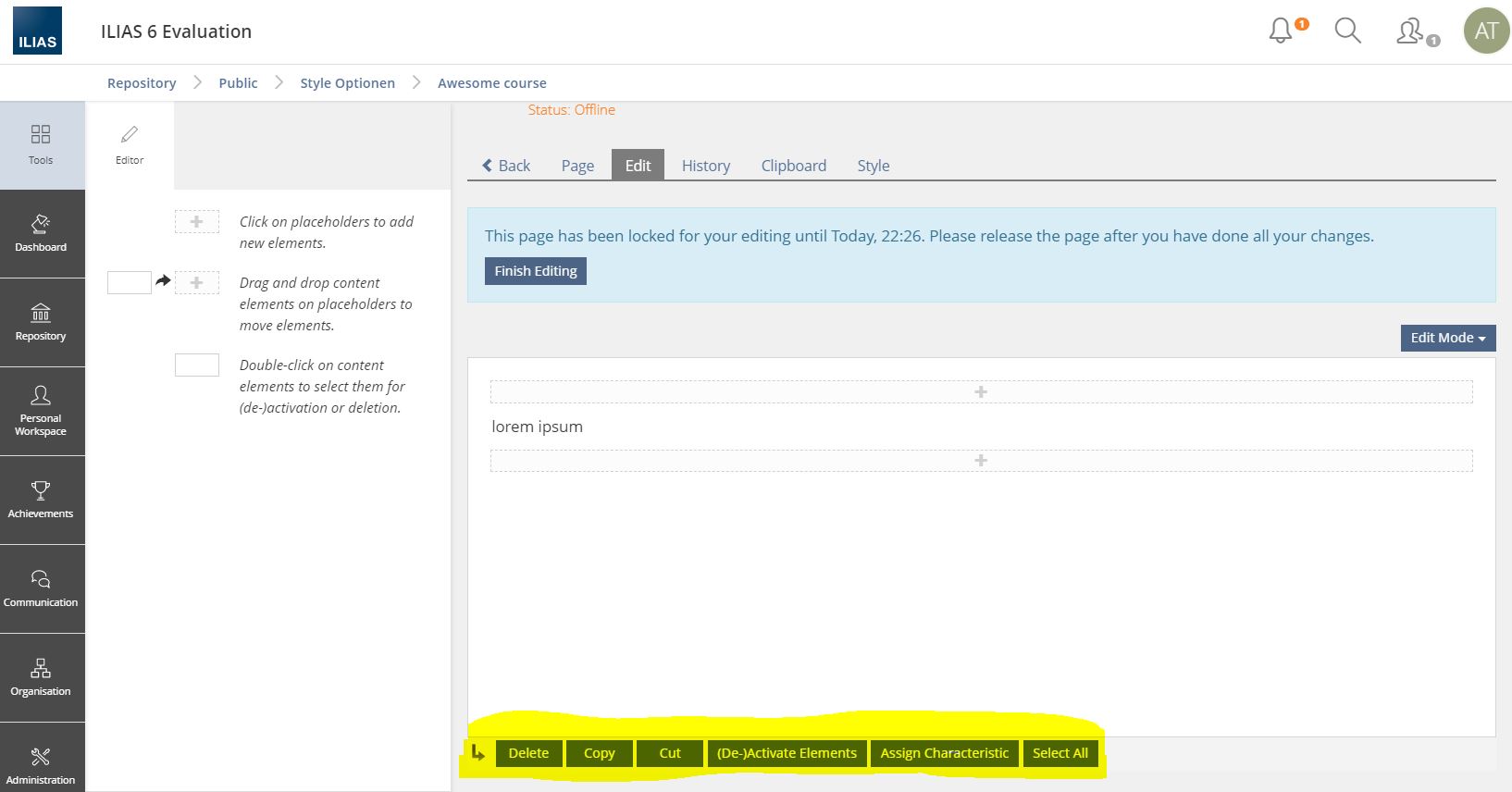Screen dimensions: 1512x792
Task: Open the notifications bell icon
Action: pos(1283,31)
